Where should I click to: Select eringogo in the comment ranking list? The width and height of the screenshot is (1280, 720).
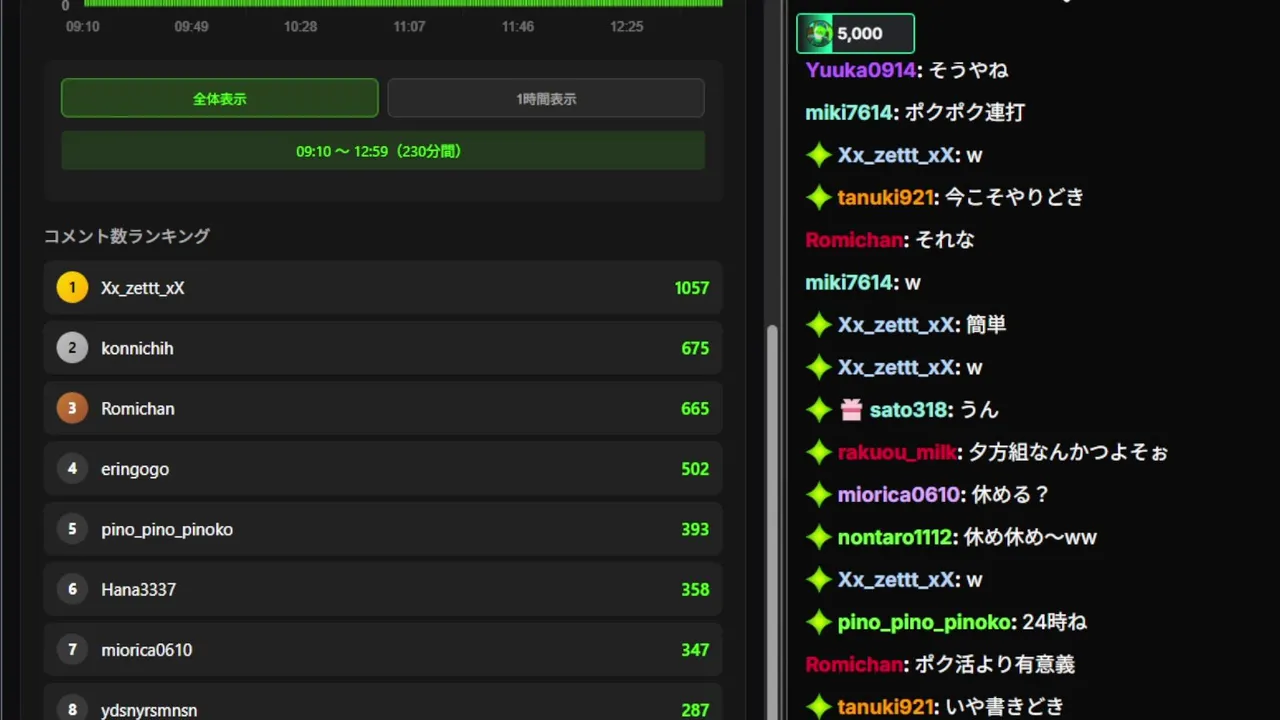tap(383, 469)
